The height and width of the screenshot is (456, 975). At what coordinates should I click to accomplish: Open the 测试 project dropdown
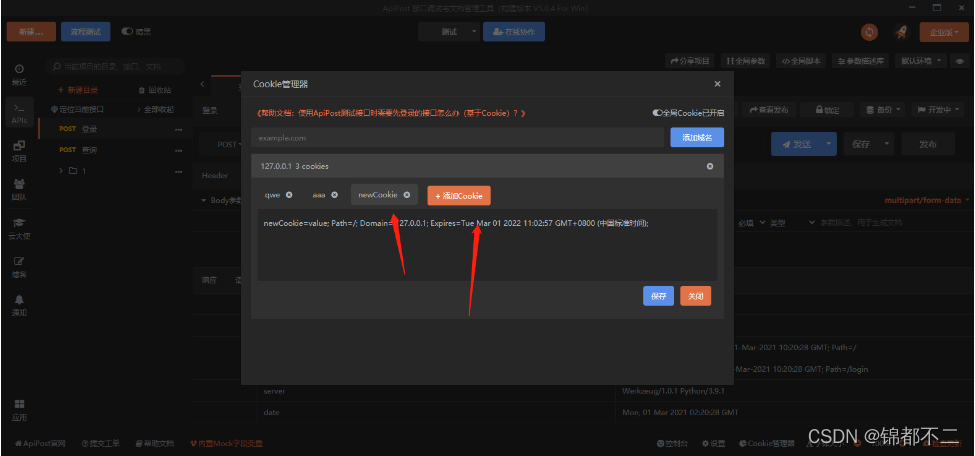point(449,32)
